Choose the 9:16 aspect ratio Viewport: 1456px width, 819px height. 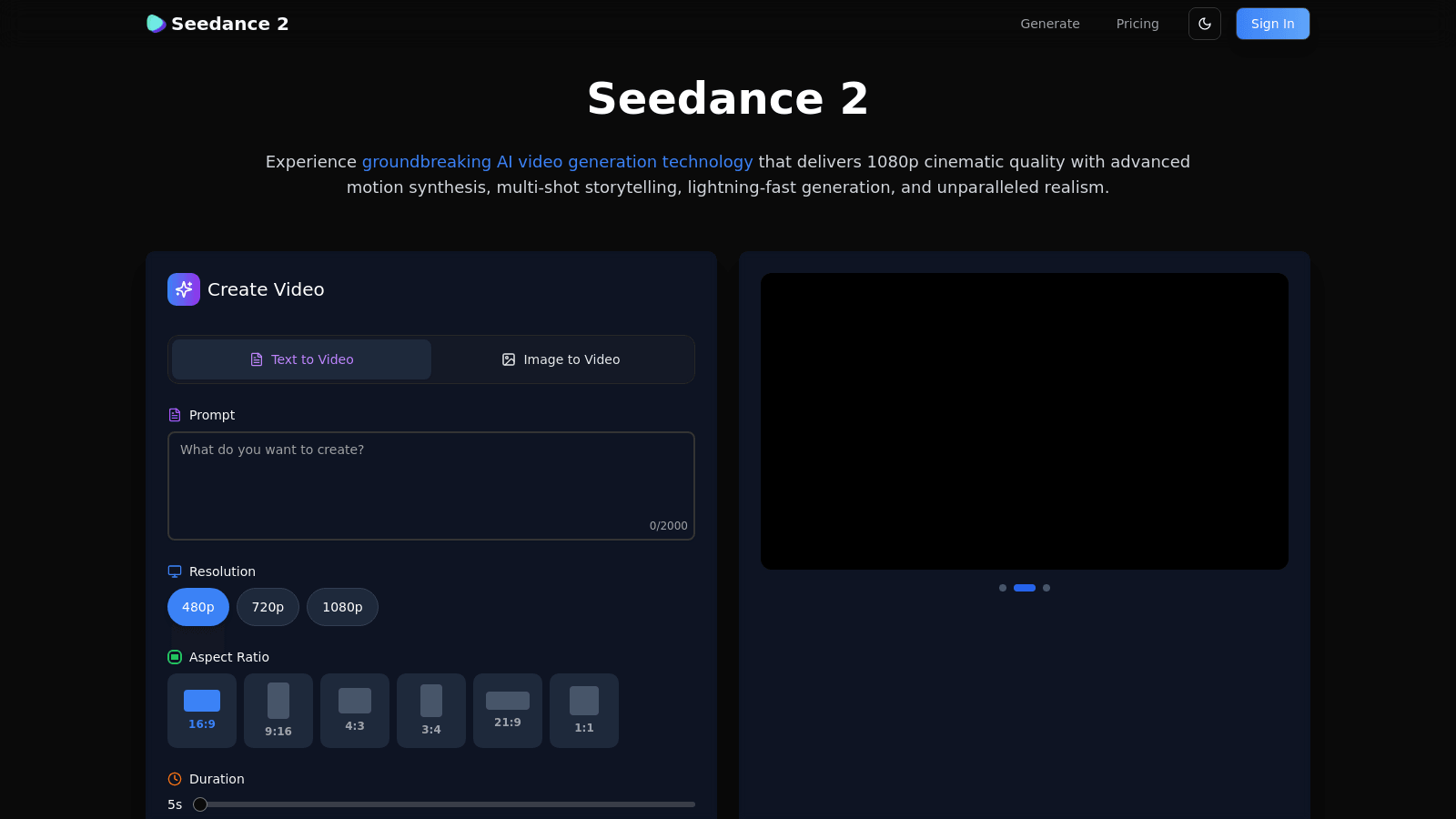(x=278, y=711)
